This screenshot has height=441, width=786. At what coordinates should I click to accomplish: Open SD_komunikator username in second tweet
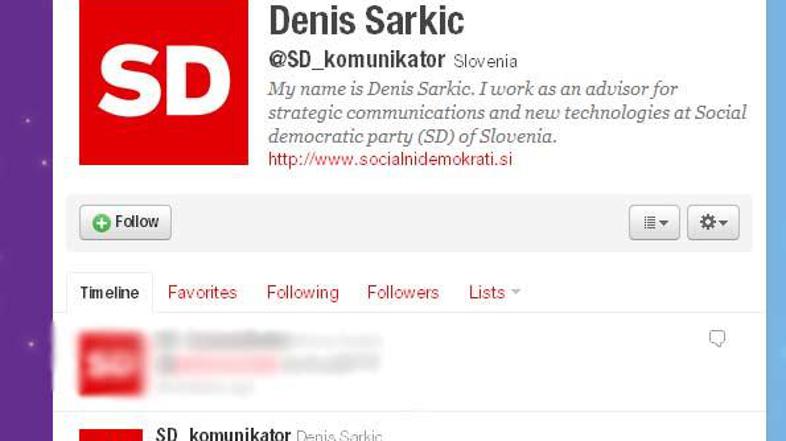[223, 434]
